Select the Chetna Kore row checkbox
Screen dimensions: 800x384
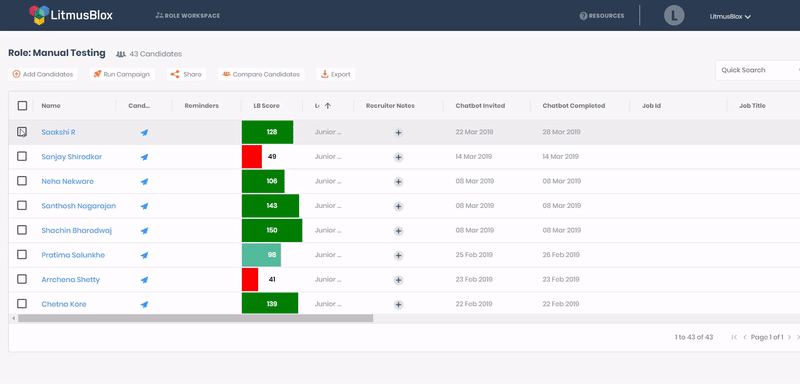pos(22,304)
